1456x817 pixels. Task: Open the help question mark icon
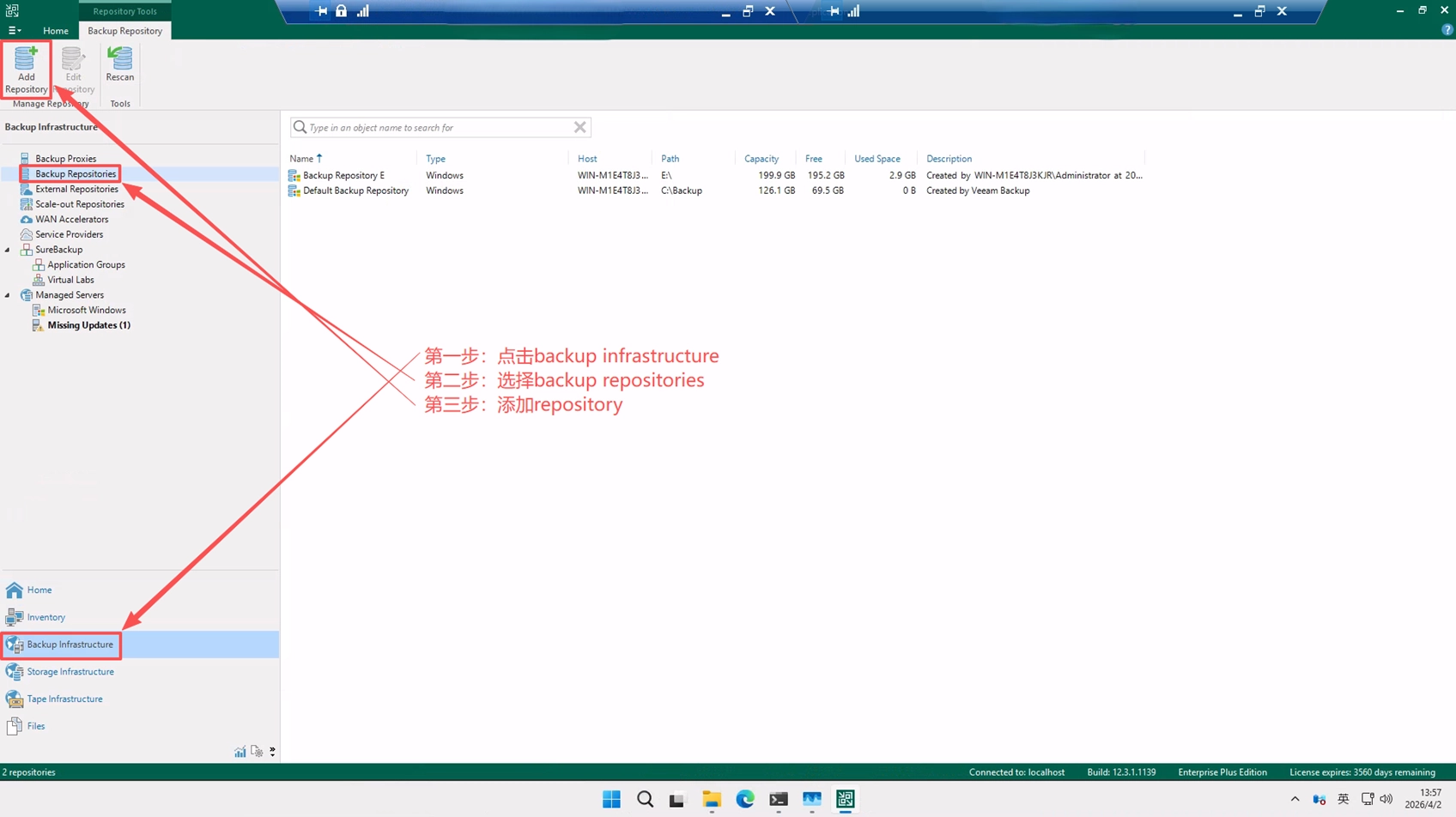coord(1447,30)
